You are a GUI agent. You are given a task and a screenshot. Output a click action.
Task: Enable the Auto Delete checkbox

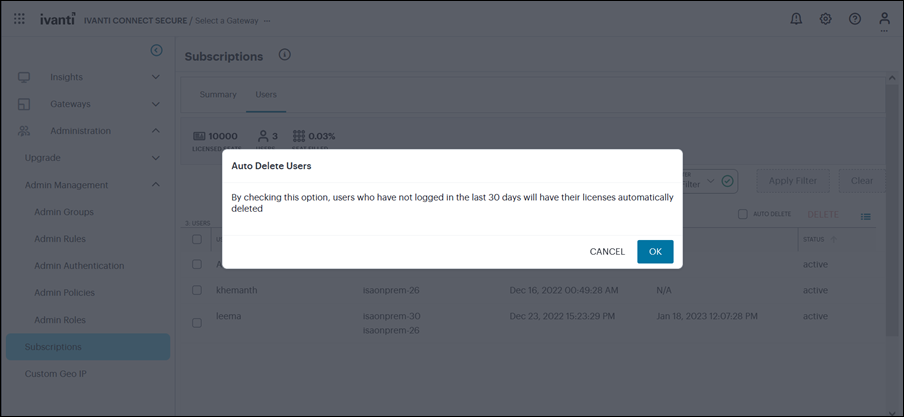tap(743, 214)
